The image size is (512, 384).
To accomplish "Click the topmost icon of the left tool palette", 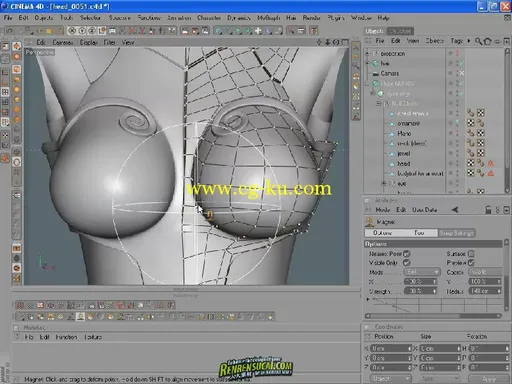I will point(5,46).
